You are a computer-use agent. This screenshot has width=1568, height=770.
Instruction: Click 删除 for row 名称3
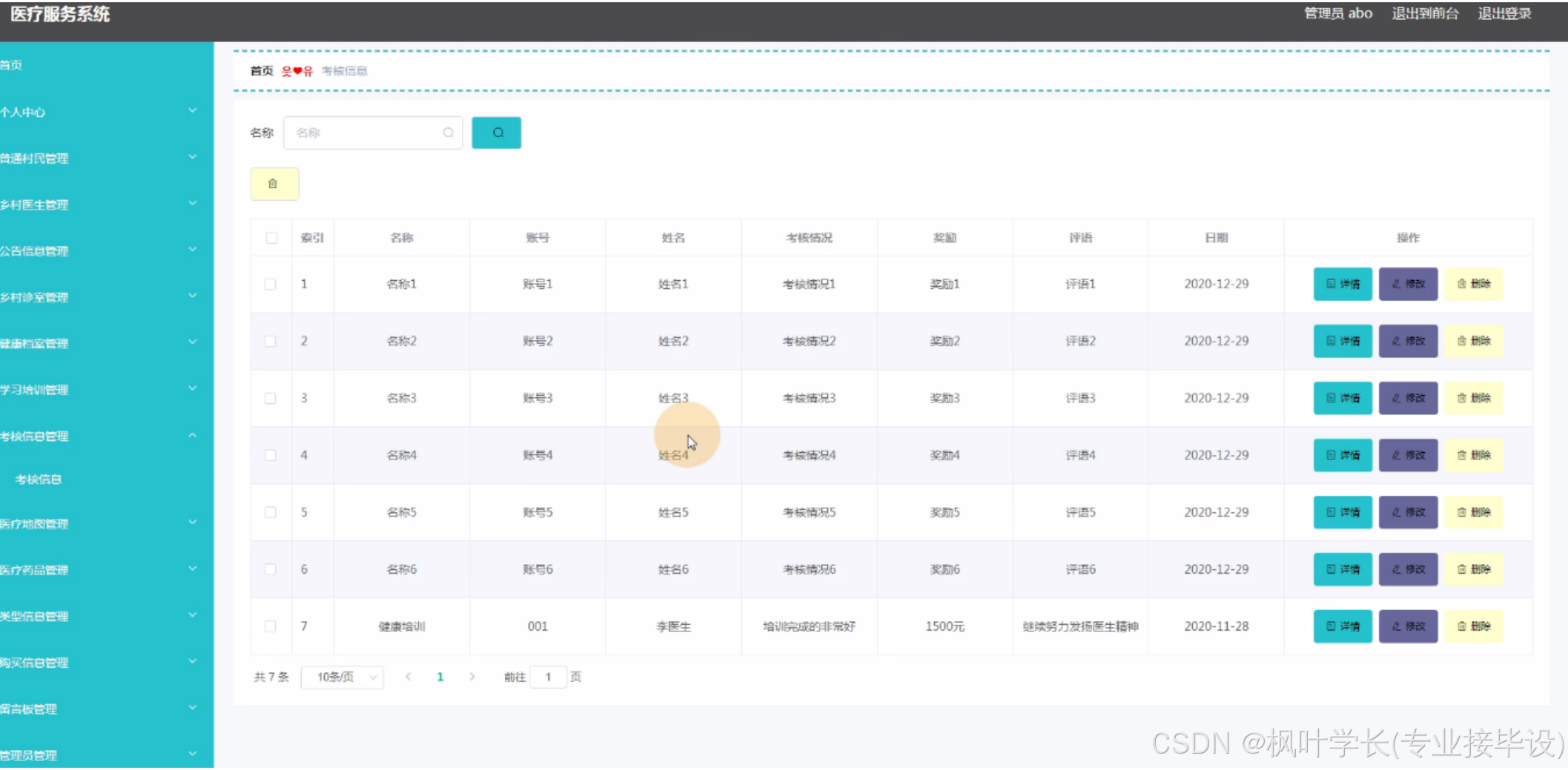coord(1473,398)
